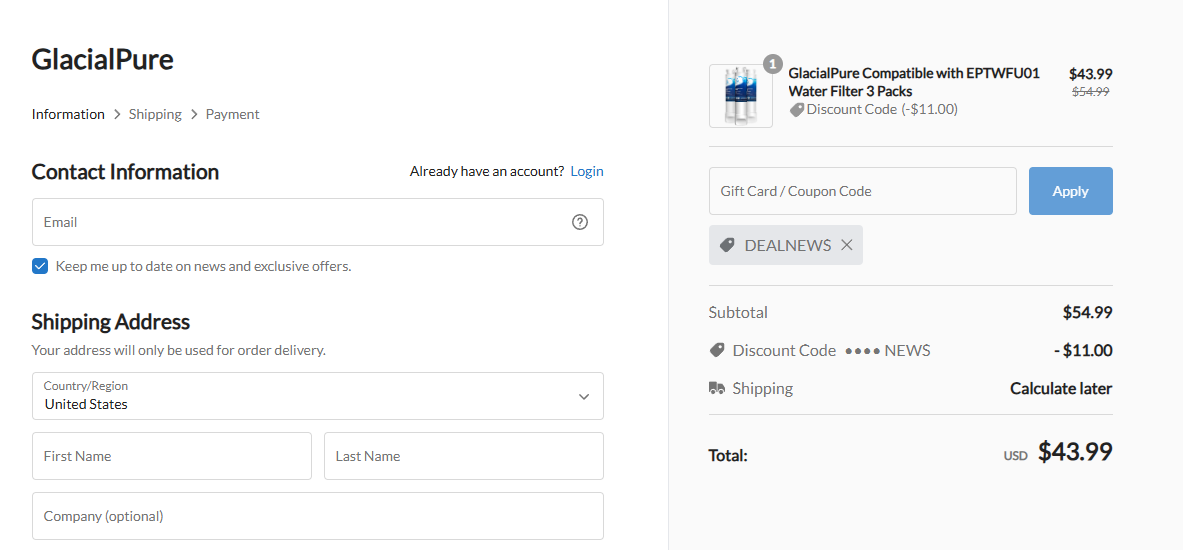Focus the Email input field

(x=318, y=222)
